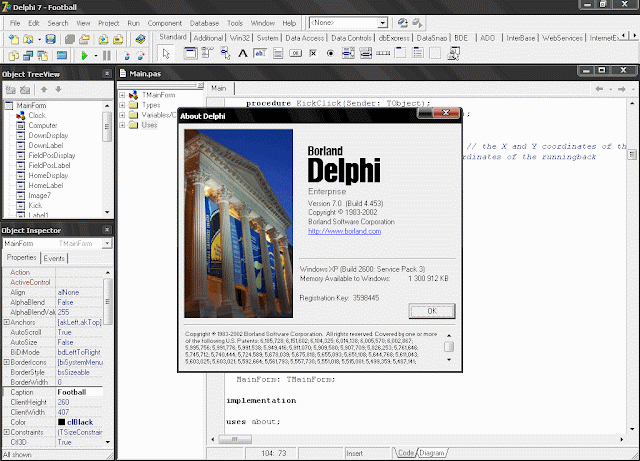640x461 pixels.
Task: Open the Object Inspector MainForm selector dropdown
Action: point(107,243)
